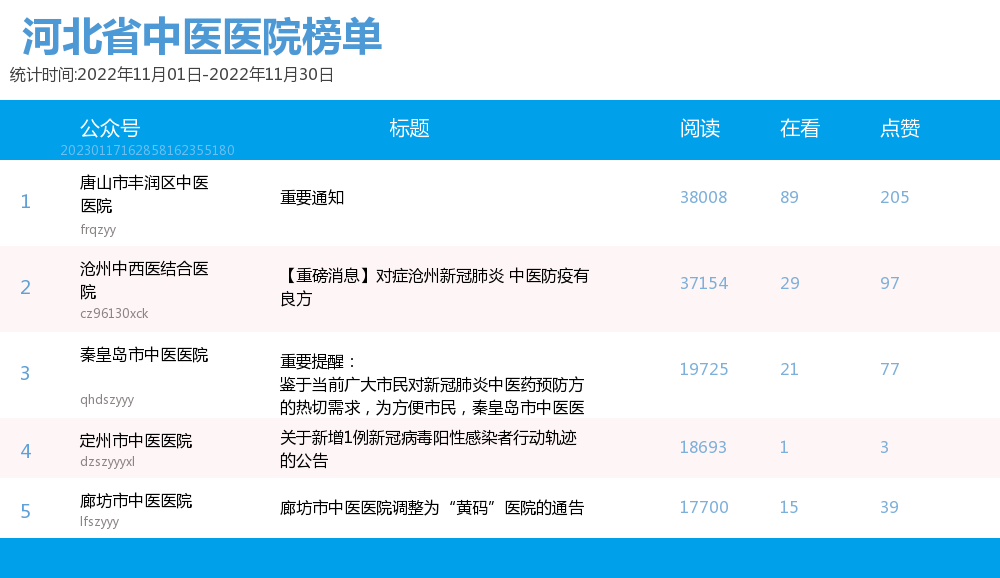Screen dimensions: 1000x578
Task: Open the article starting 重要提醒：
Action: [x=432, y=384]
